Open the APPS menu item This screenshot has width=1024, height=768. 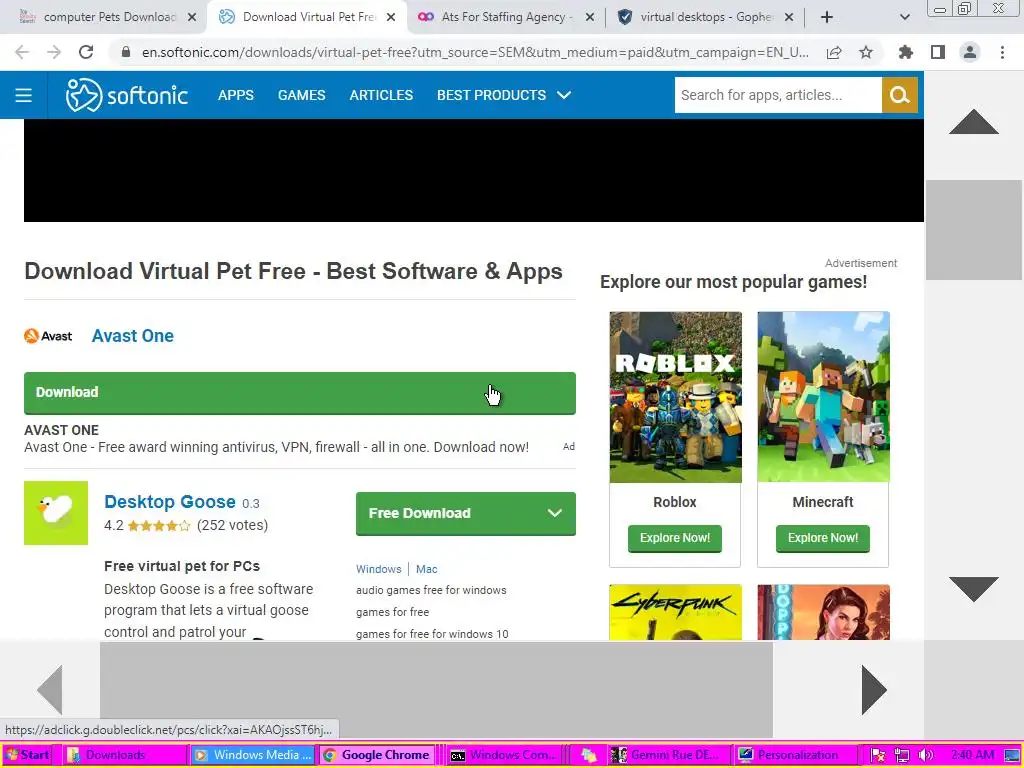coord(236,95)
